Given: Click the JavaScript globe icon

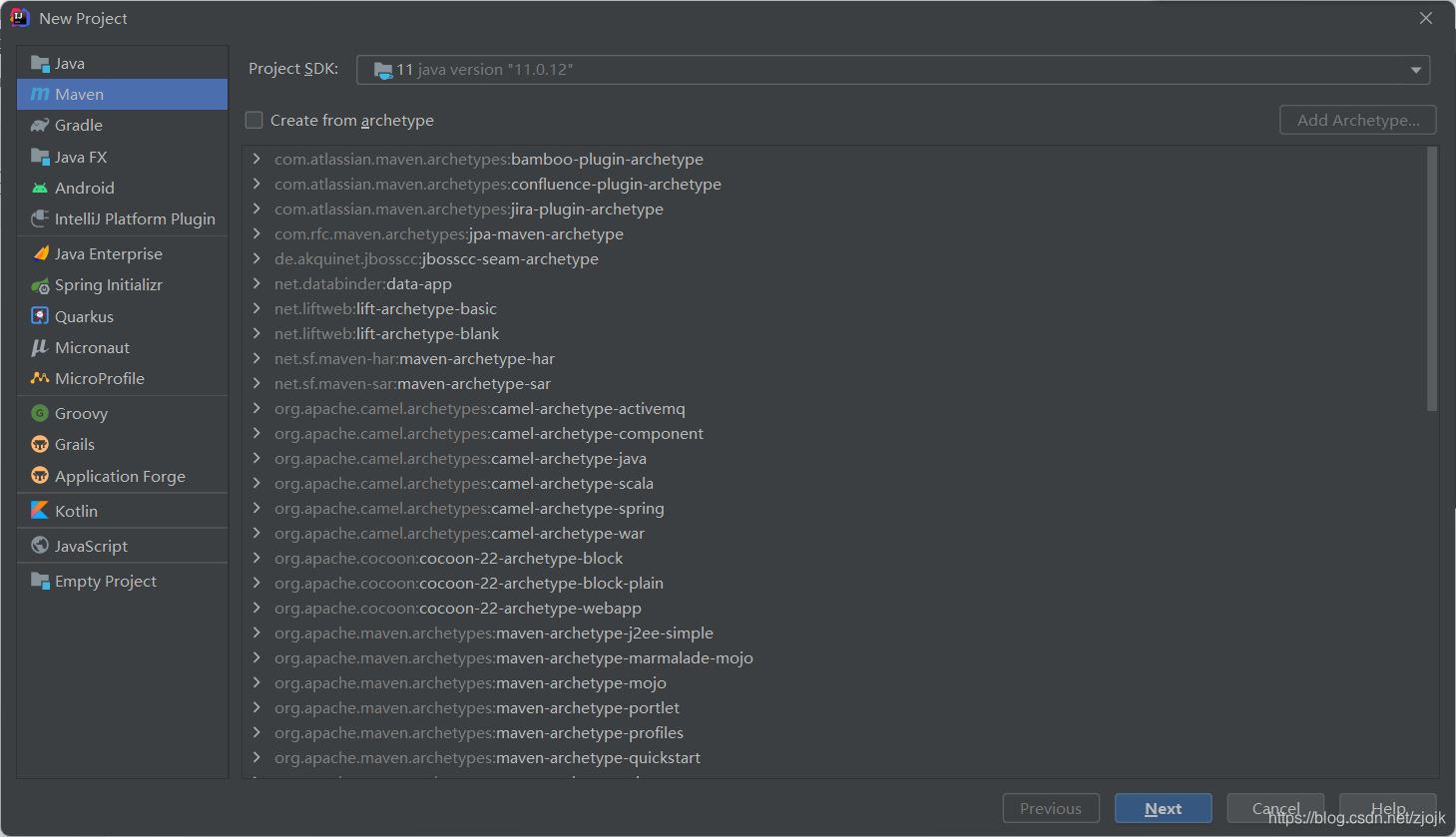Looking at the screenshot, I should click(40, 546).
